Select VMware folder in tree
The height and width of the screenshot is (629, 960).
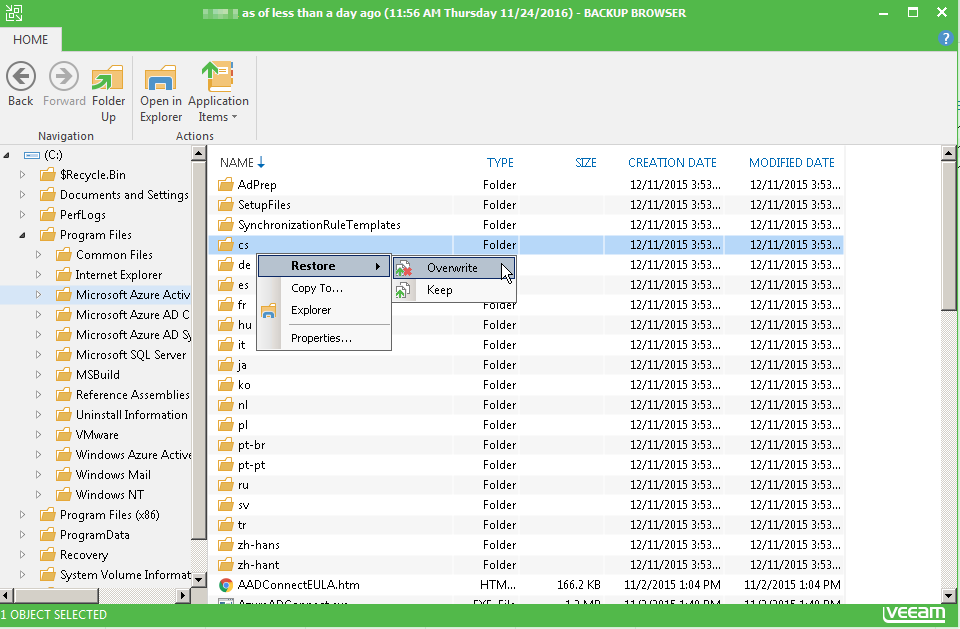tap(97, 435)
